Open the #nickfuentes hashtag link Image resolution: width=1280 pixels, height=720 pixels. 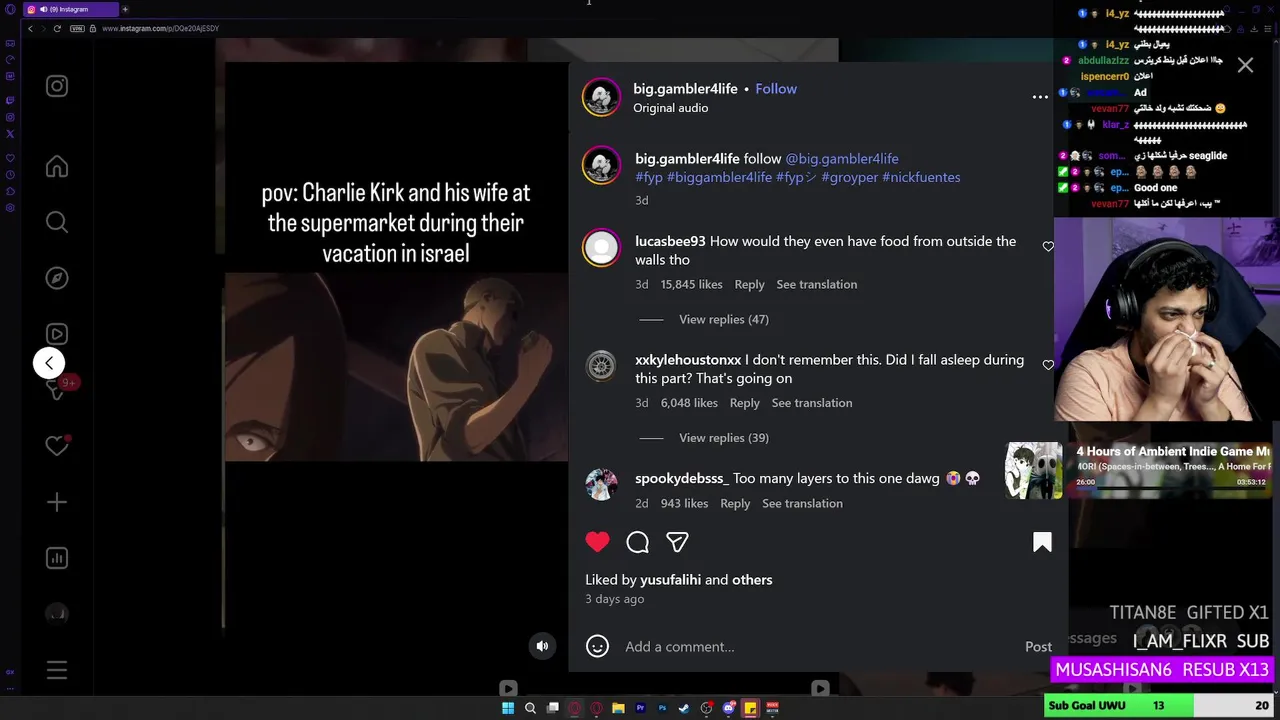click(x=921, y=177)
